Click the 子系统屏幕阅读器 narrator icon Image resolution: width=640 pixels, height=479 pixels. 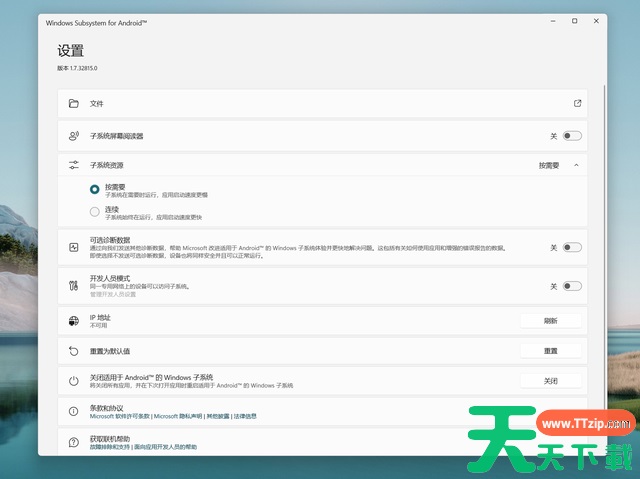73,136
